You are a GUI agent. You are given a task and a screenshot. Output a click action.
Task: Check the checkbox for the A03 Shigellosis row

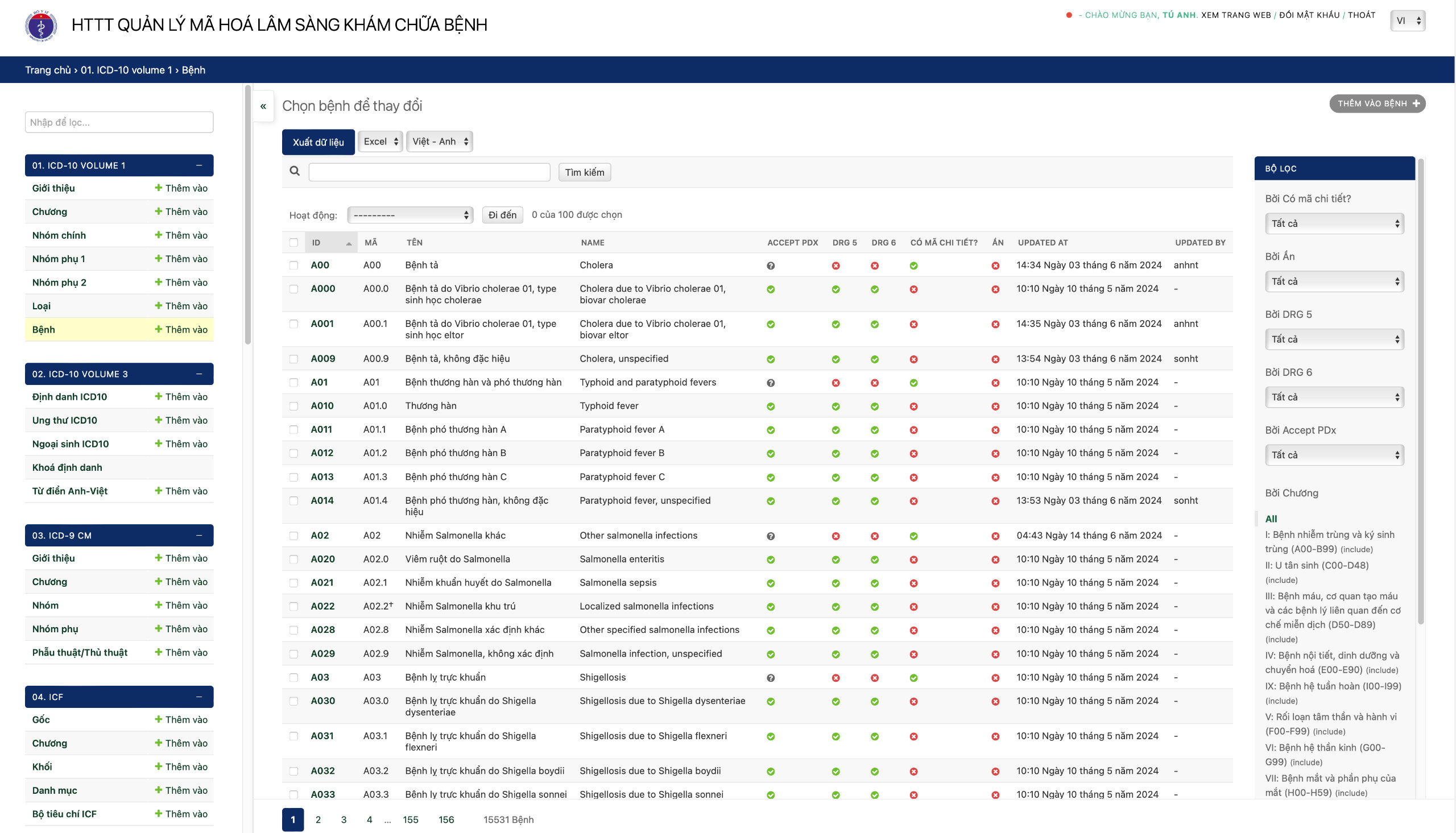click(293, 677)
